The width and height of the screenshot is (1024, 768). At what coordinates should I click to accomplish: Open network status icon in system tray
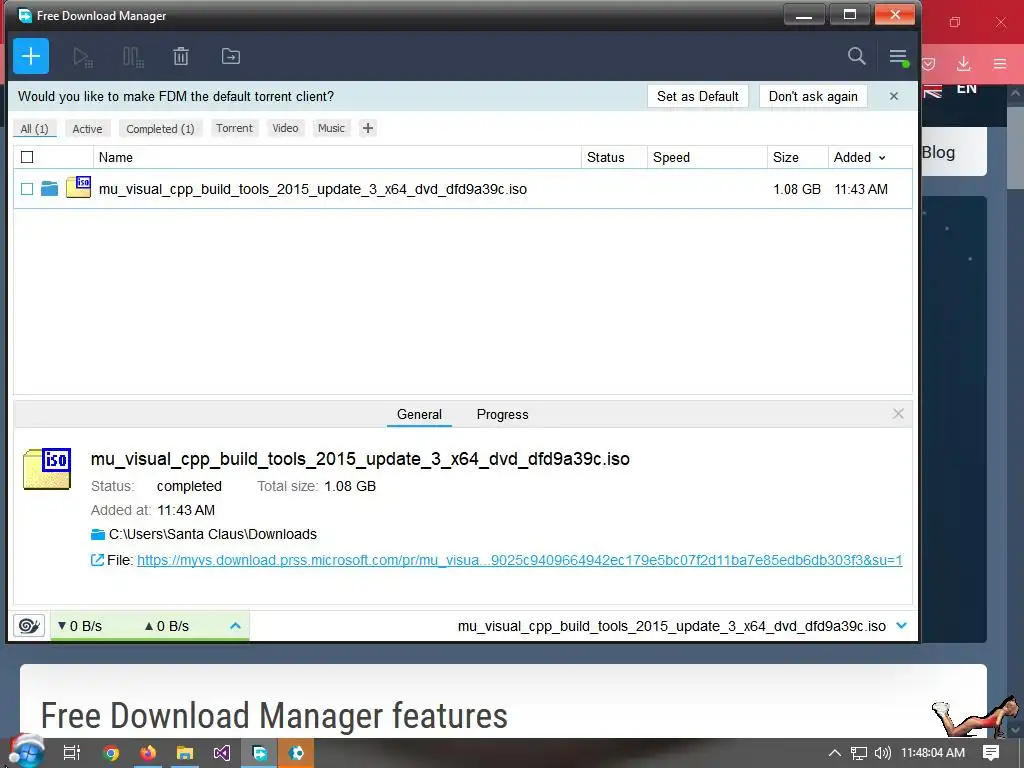click(859, 753)
